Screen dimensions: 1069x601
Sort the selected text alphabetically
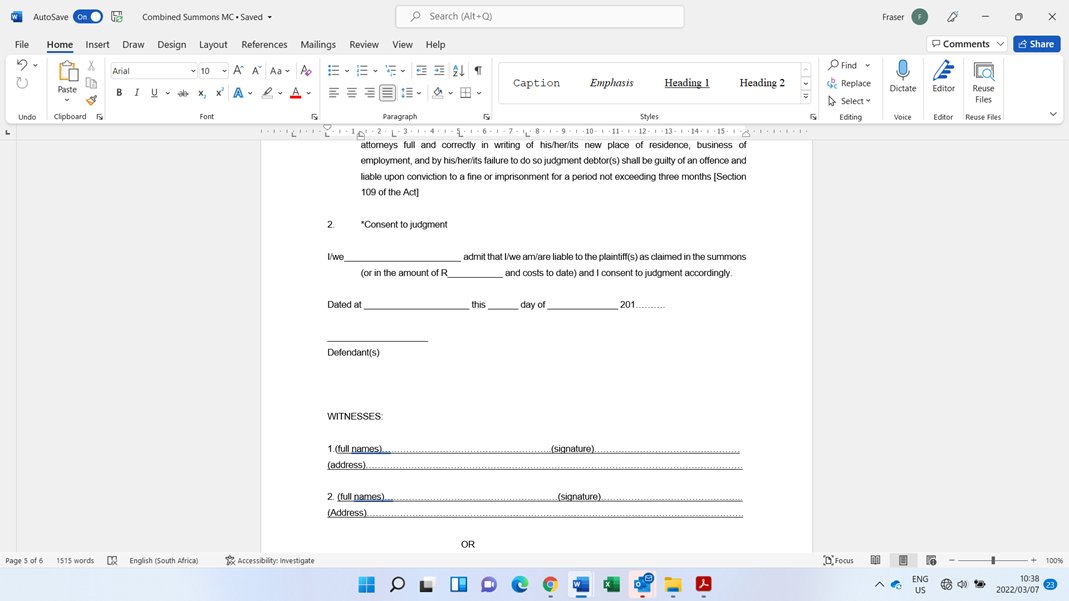click(459, 71)
